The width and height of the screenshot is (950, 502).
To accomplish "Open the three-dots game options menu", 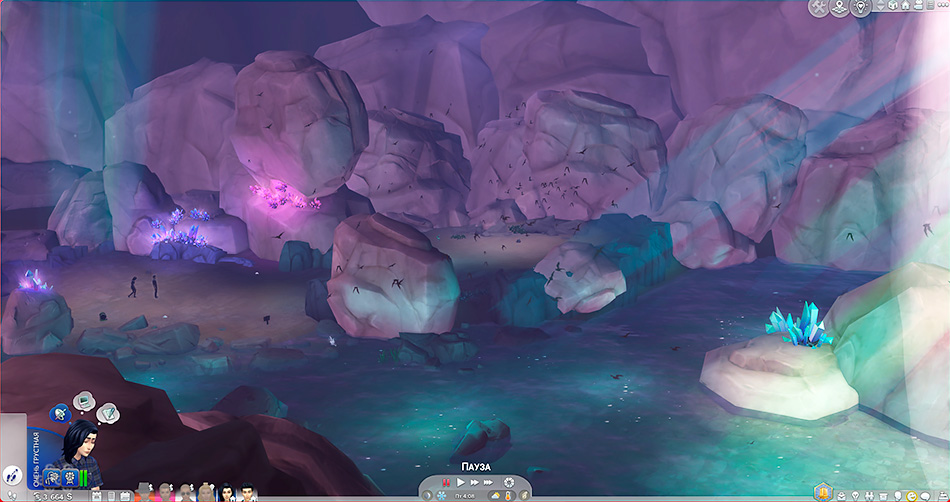I will pyautogui.click(x=943, y=5).
